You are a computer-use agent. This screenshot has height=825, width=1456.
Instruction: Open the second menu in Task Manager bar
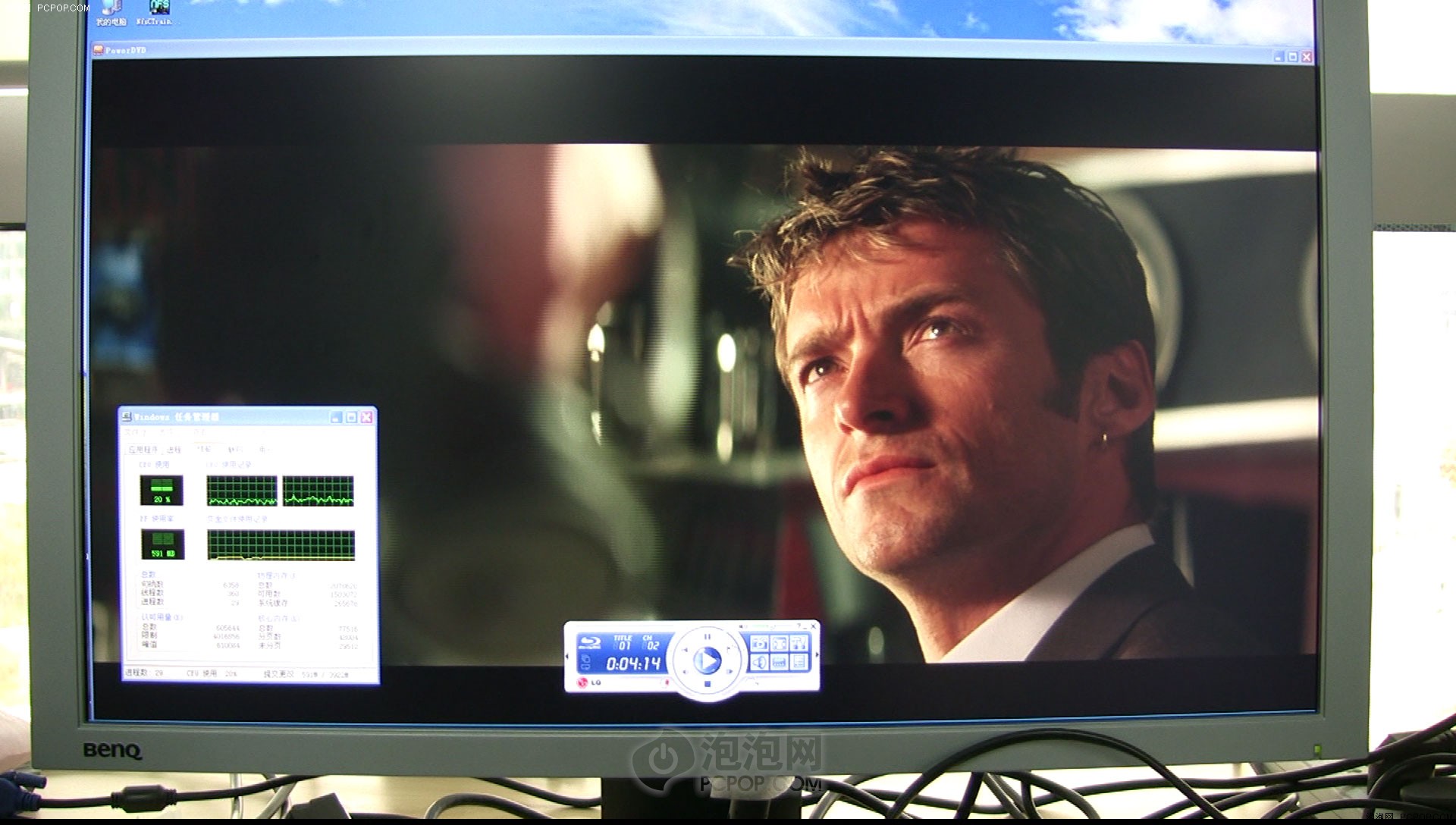[166, 432]
